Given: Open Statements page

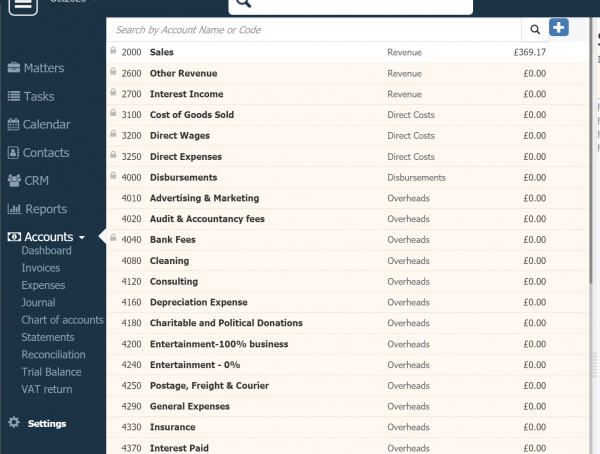Looking at the screenshot, I should click(x=48, y=337).
